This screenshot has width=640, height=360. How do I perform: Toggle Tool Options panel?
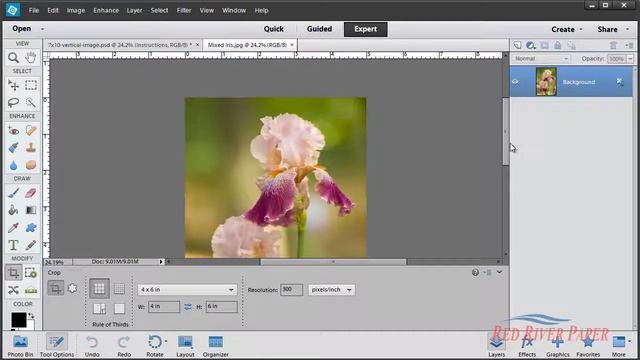(x=57, y=345)
